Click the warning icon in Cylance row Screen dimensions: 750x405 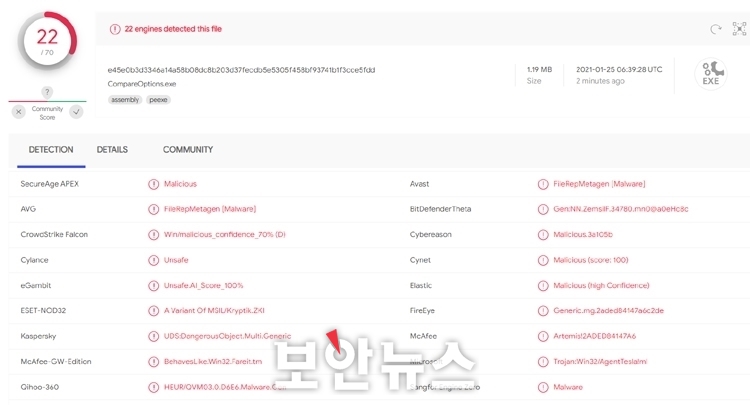(x=153, y=260)
